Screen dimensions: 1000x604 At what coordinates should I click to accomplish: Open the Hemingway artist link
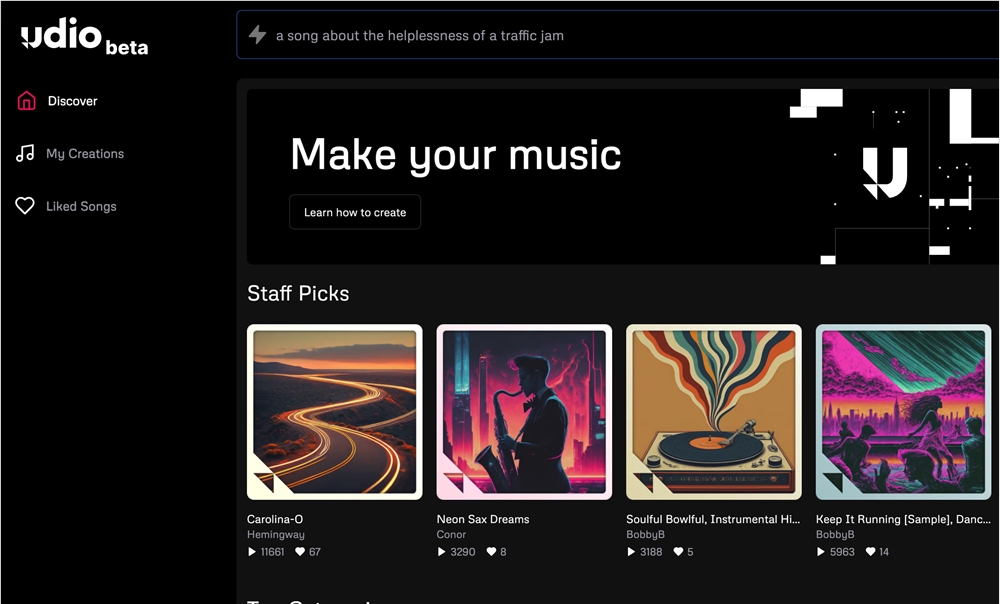(x=275, y=535)
